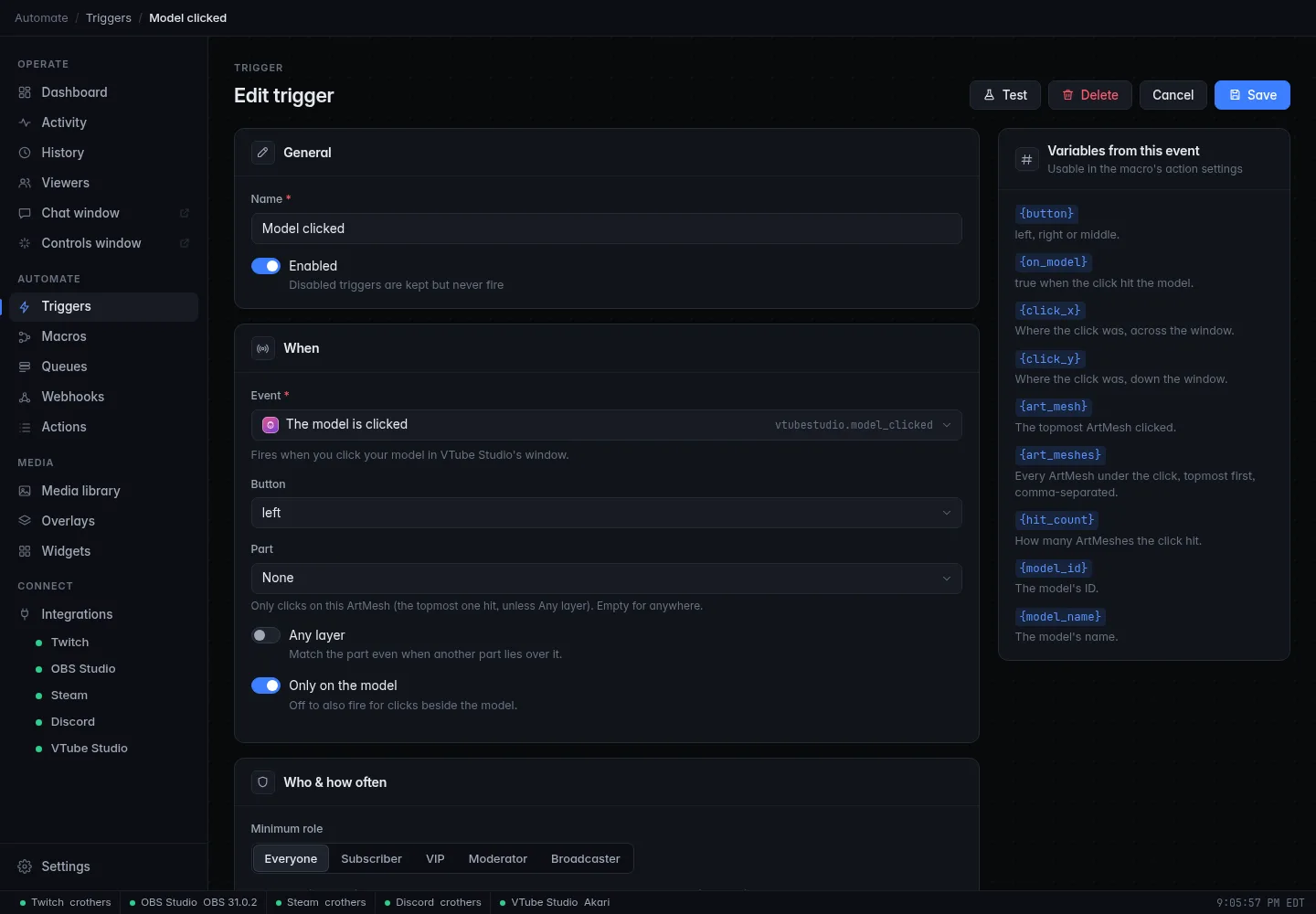Viewport: 1316px width, 914px height.
Task: Click the Settings gear icon
Action: [x=25, y=866]
